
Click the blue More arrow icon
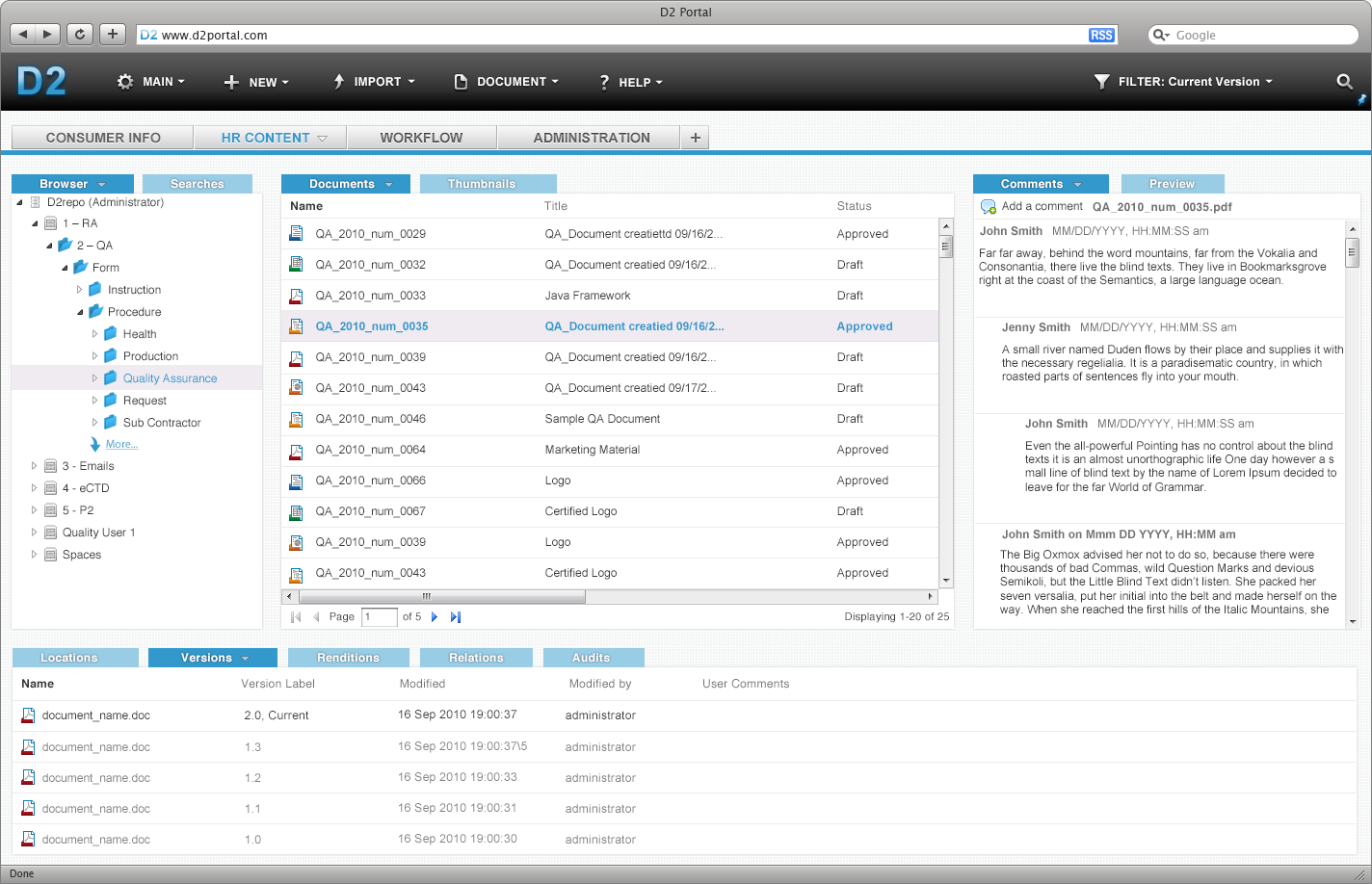click(95, 444)
